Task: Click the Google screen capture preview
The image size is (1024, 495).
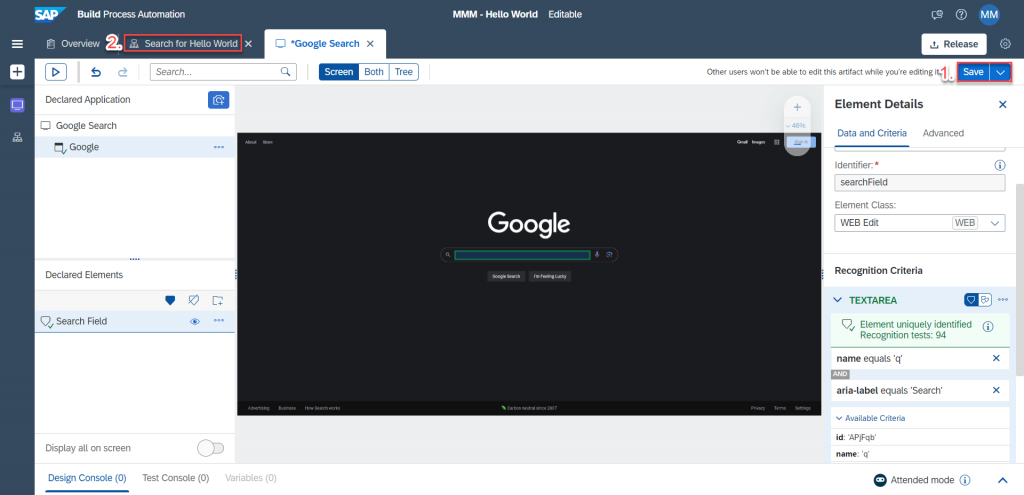Action: pyautogui.click(x=529, y=274)
